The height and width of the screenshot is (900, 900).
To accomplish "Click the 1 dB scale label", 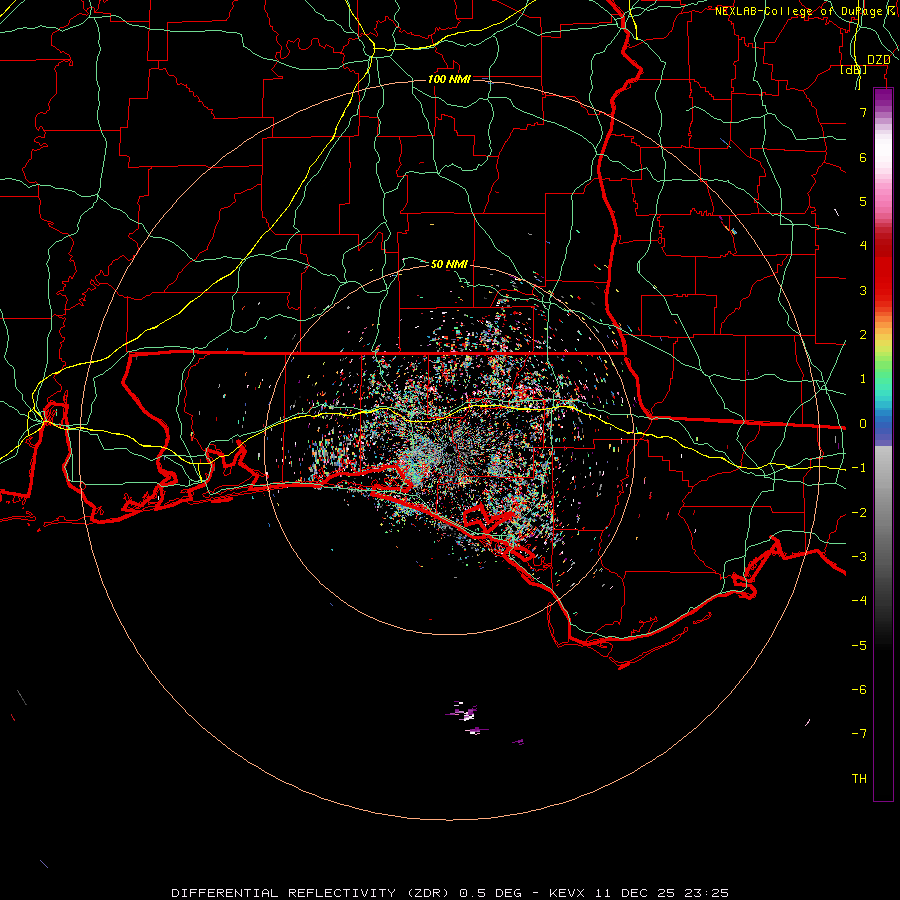I will coord(863,379).
